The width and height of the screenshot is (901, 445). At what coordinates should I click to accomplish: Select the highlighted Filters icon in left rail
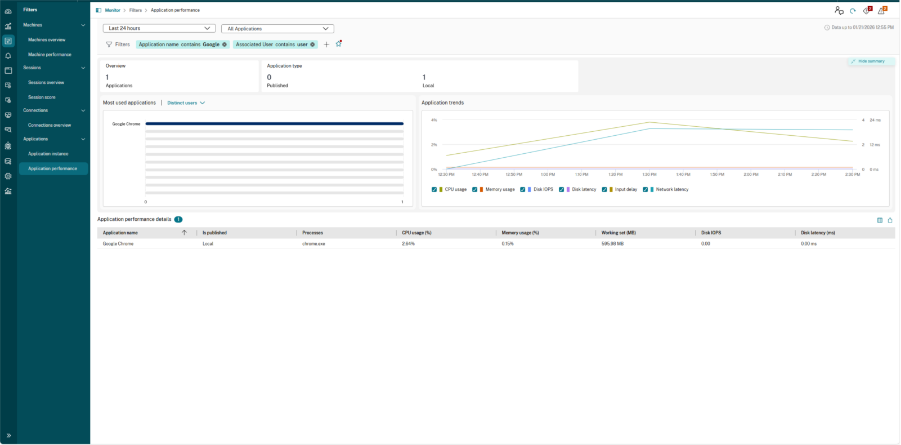coord(8,41)
